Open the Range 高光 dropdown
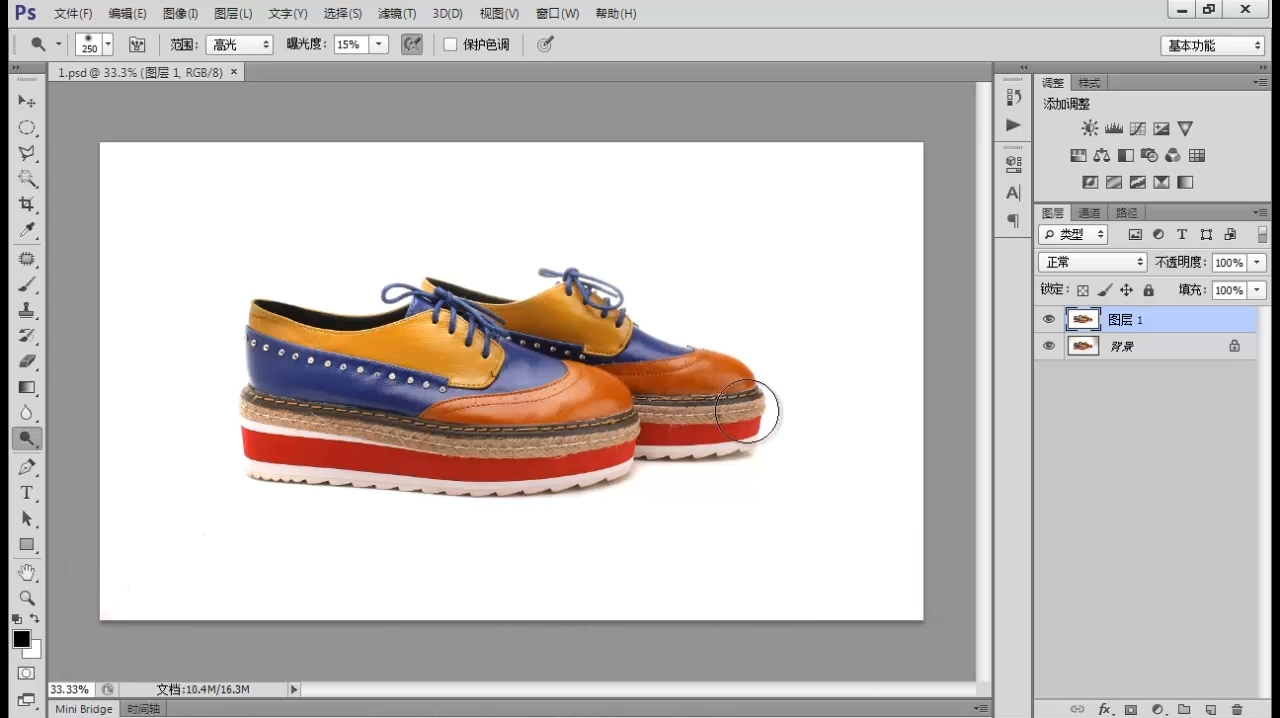The width and height of the screenshot is (1280, 718). click(x=240, y=45)
